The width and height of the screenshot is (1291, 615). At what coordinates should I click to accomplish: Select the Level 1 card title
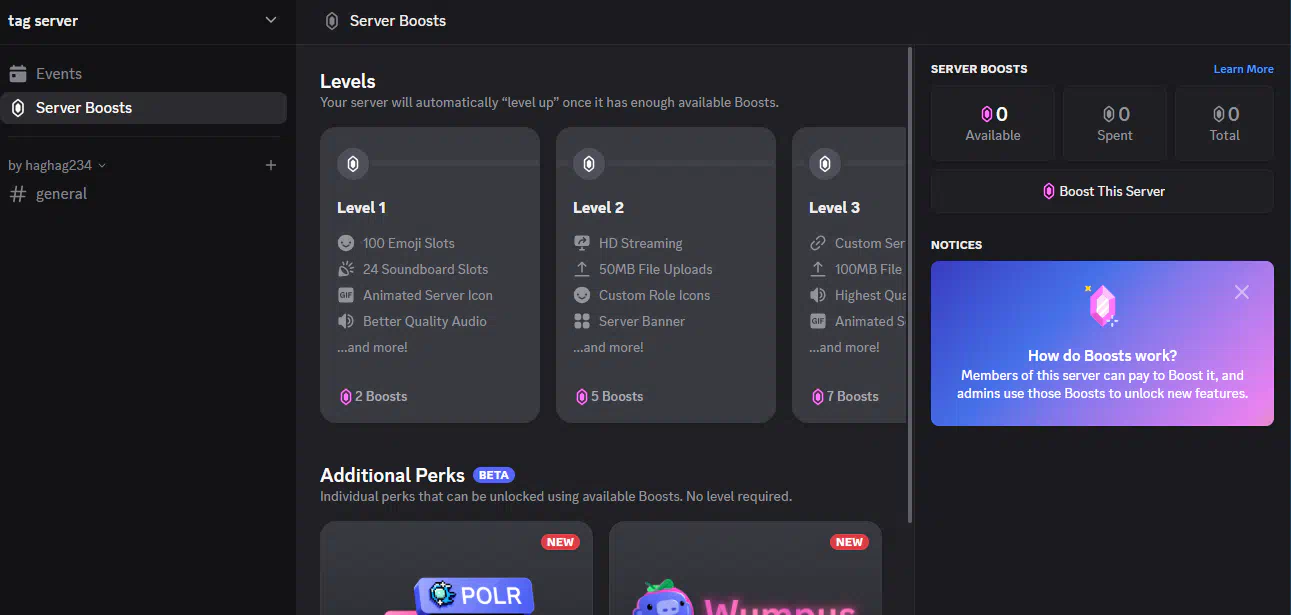[x=362, y=208]
